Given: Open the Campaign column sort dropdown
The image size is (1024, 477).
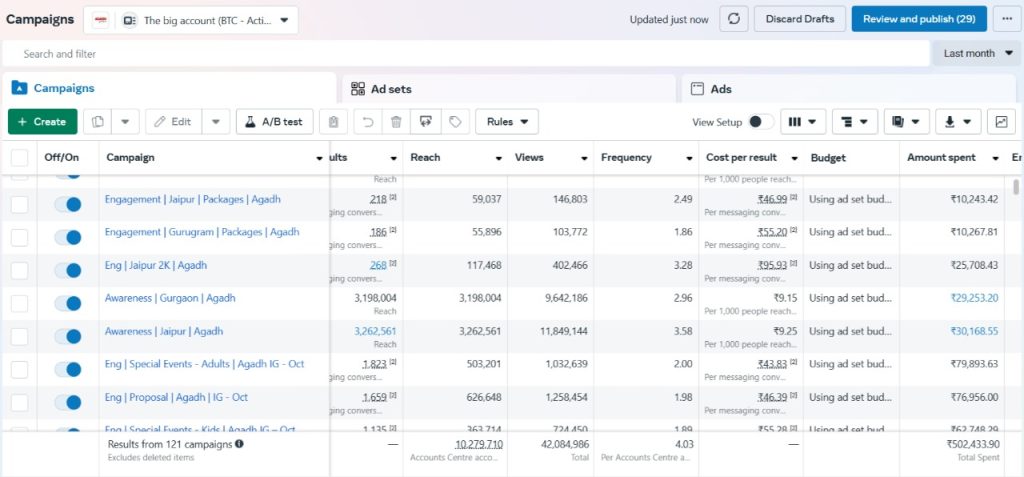Looking at the screenshot, I should pyautogui.click(x=319, y=158).
